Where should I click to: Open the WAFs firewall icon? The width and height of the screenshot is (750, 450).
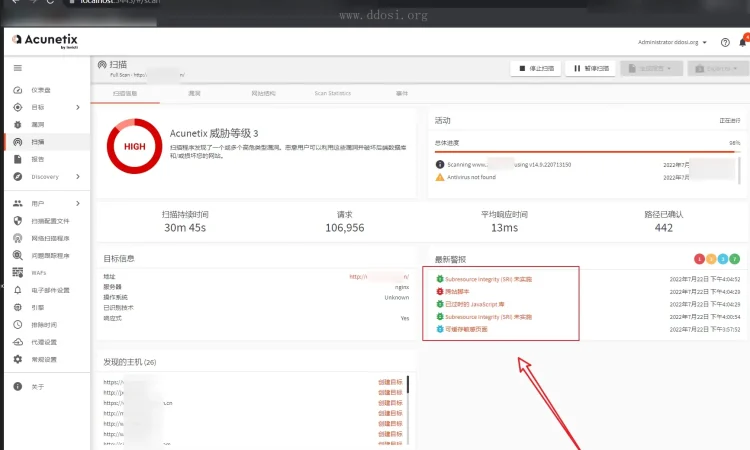(18, 273)
